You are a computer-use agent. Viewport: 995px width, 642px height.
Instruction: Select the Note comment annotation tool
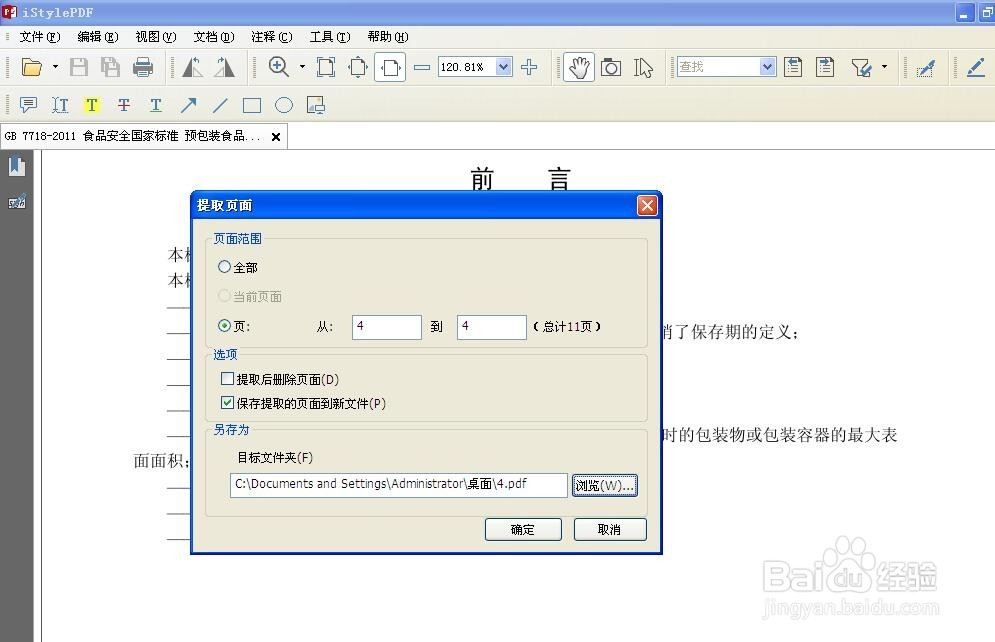[x=29, y=105]
